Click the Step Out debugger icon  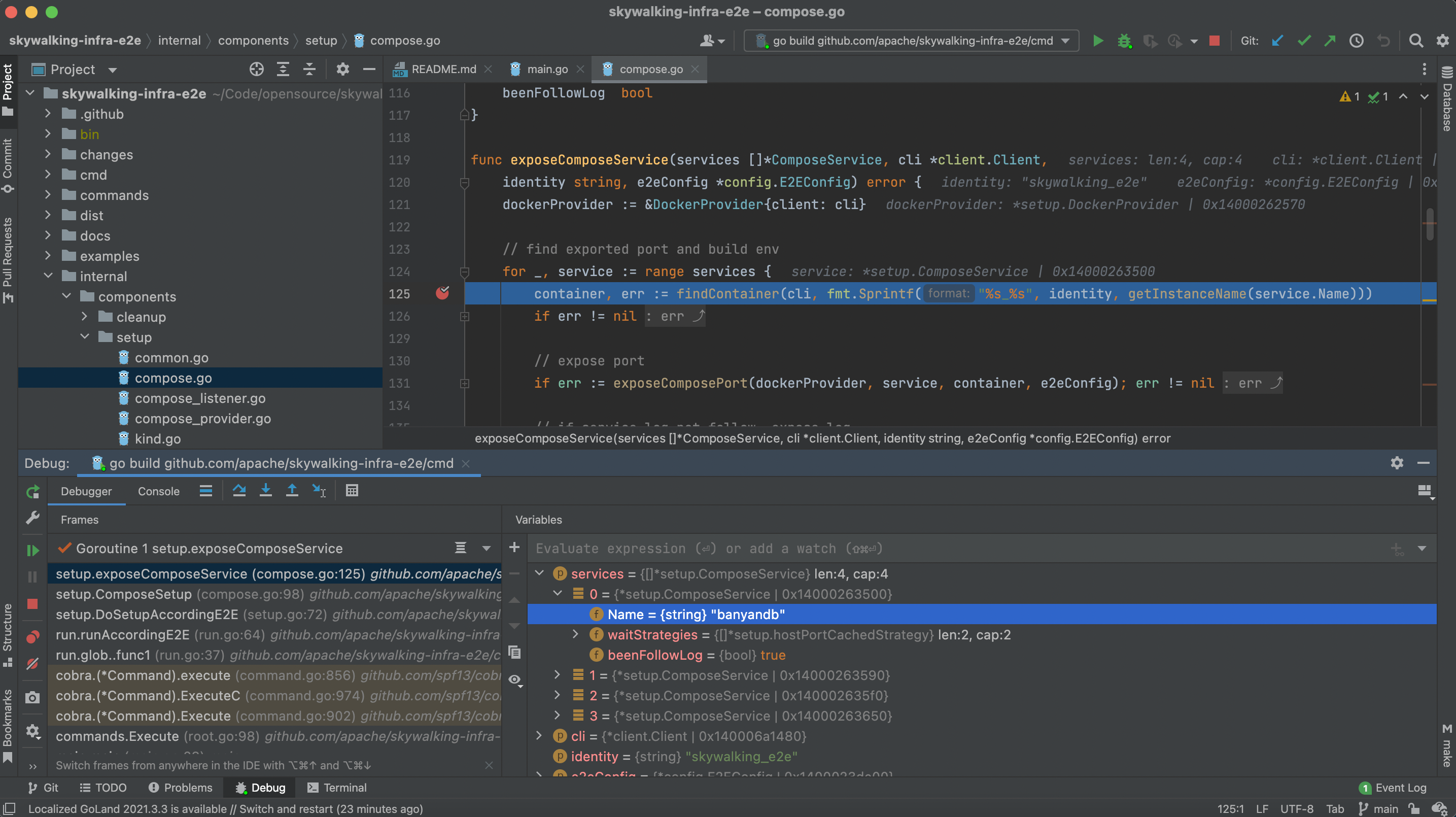(x=292, y=490)
